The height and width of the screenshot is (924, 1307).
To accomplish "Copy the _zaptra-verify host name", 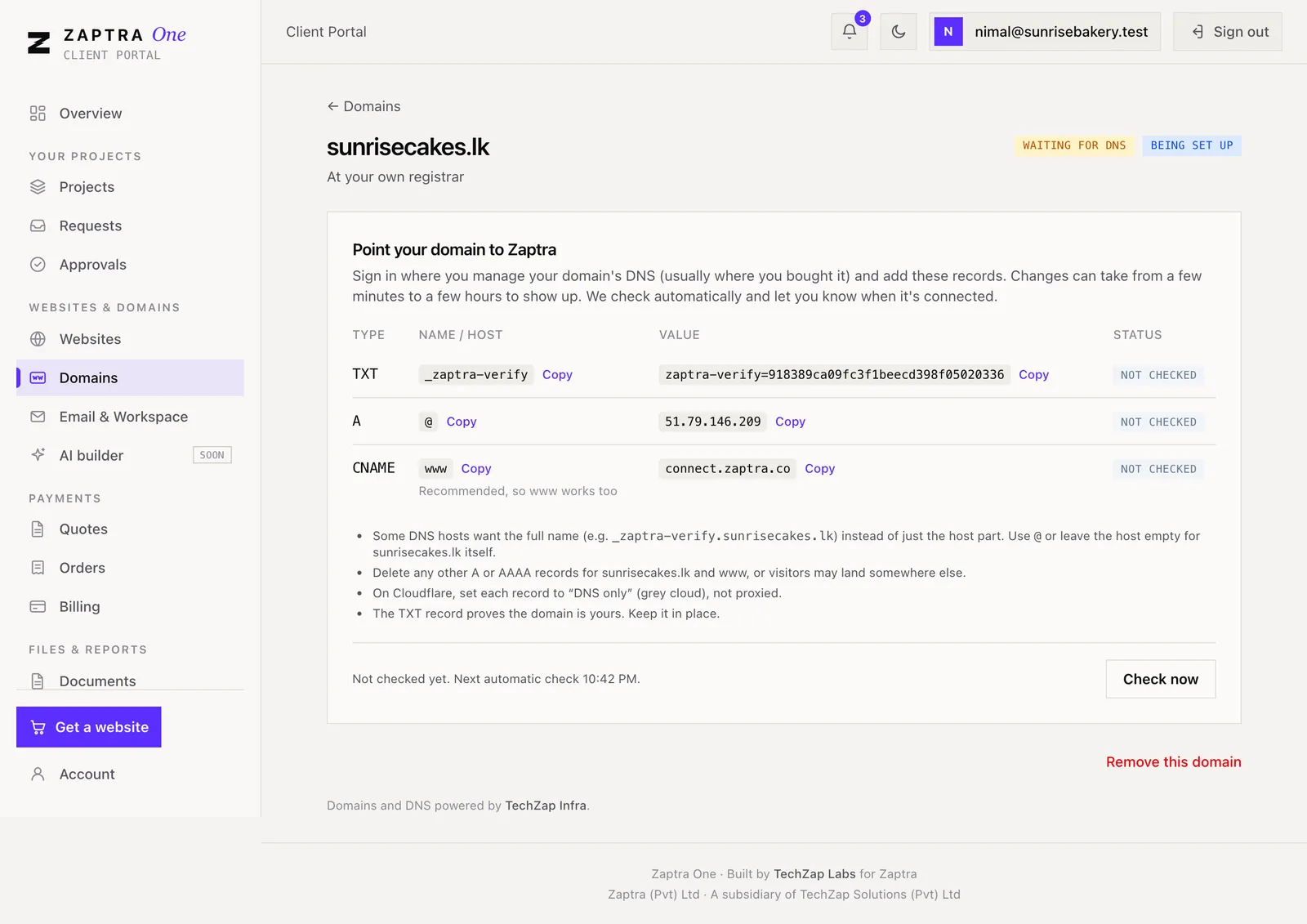I will pyautogui.click(x=557, y=374).
